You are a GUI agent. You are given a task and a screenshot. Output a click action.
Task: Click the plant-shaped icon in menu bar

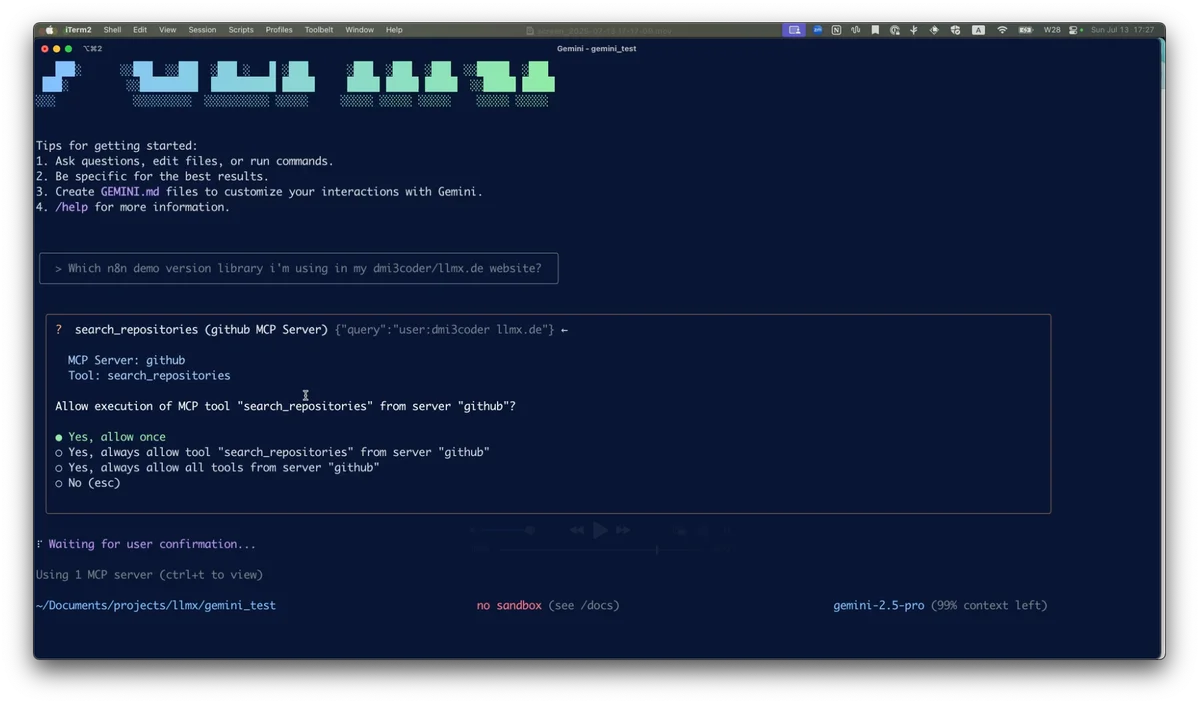914,30
